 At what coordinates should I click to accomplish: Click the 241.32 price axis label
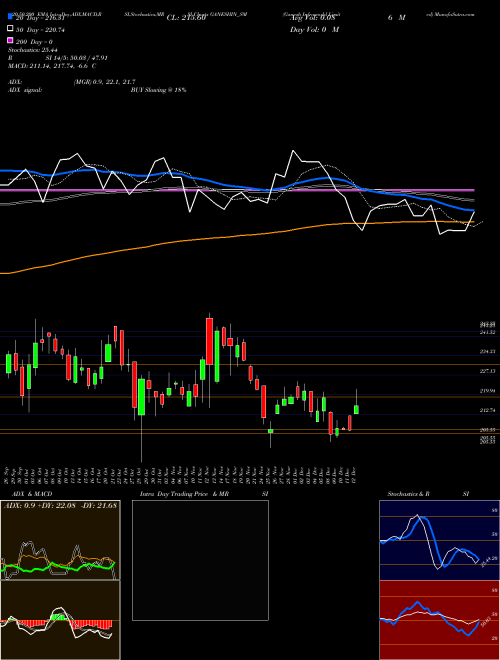(487, 332)
